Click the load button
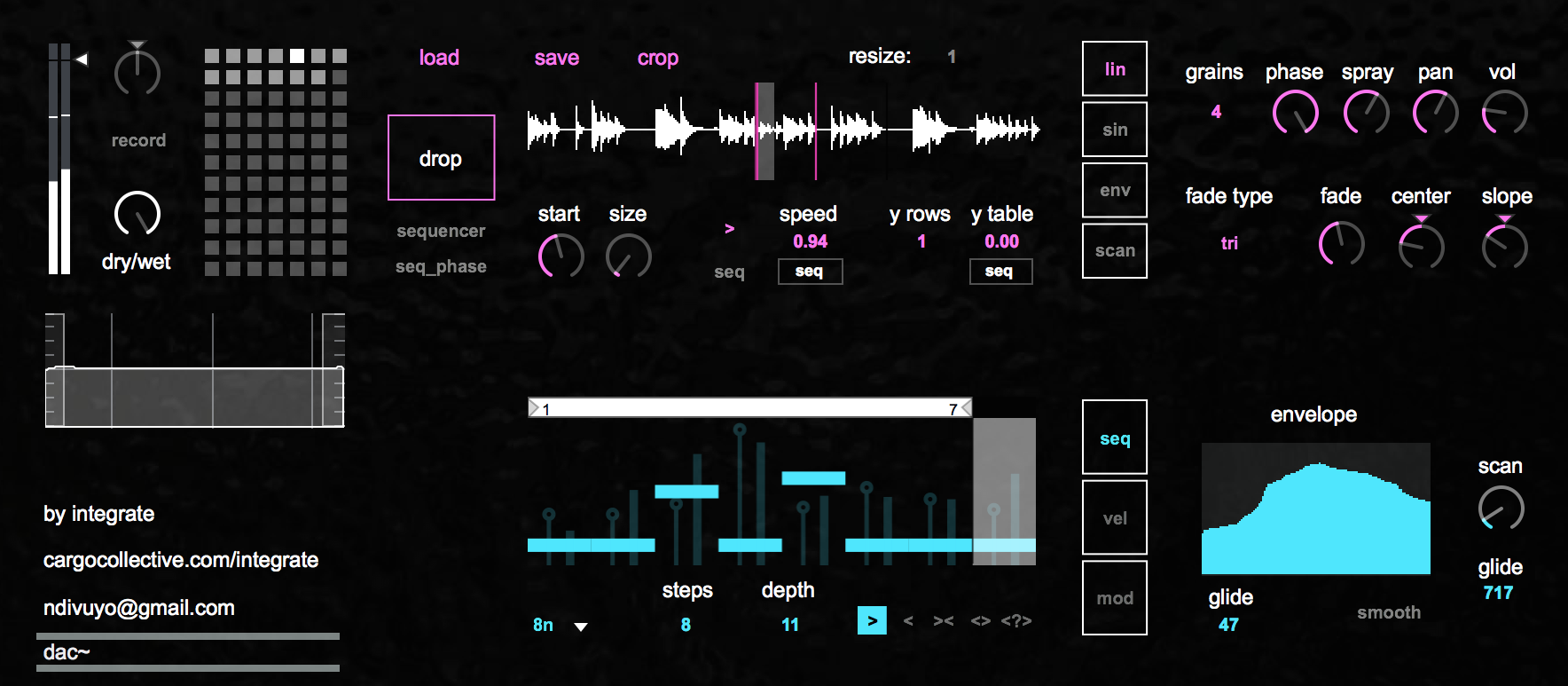 [x=439, y=58]
